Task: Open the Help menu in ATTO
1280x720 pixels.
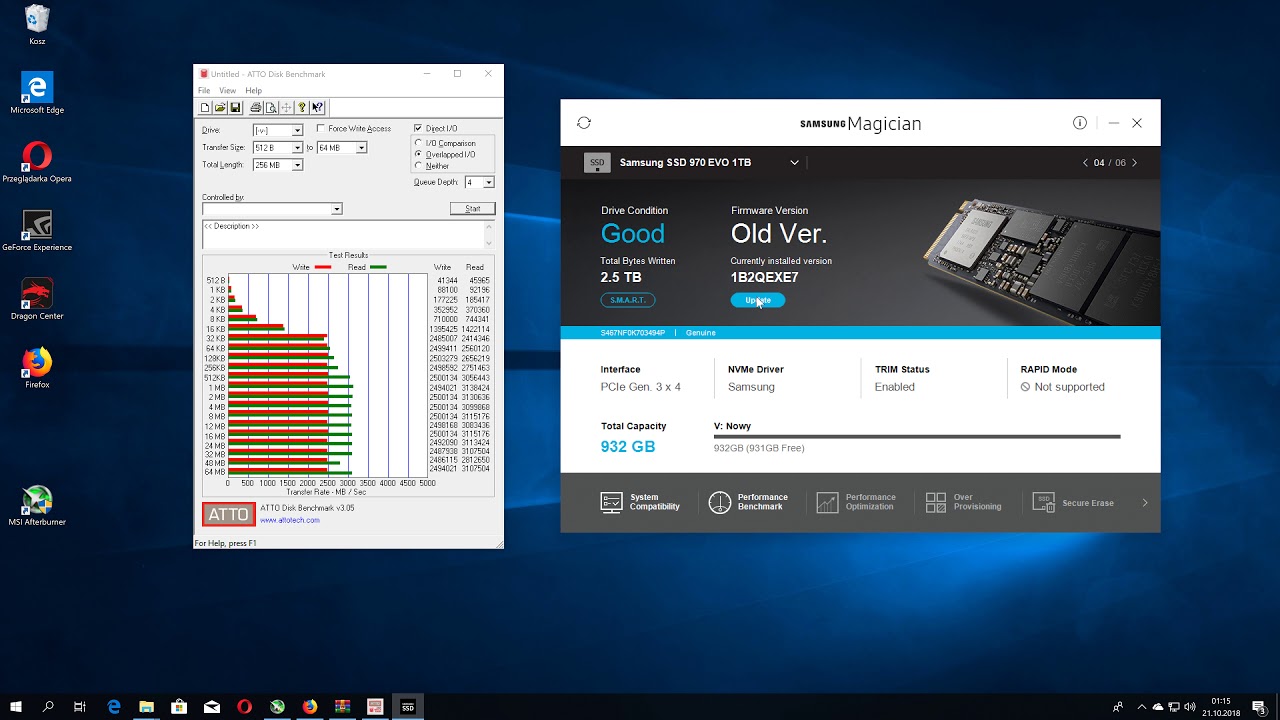Action: point(254,91)
